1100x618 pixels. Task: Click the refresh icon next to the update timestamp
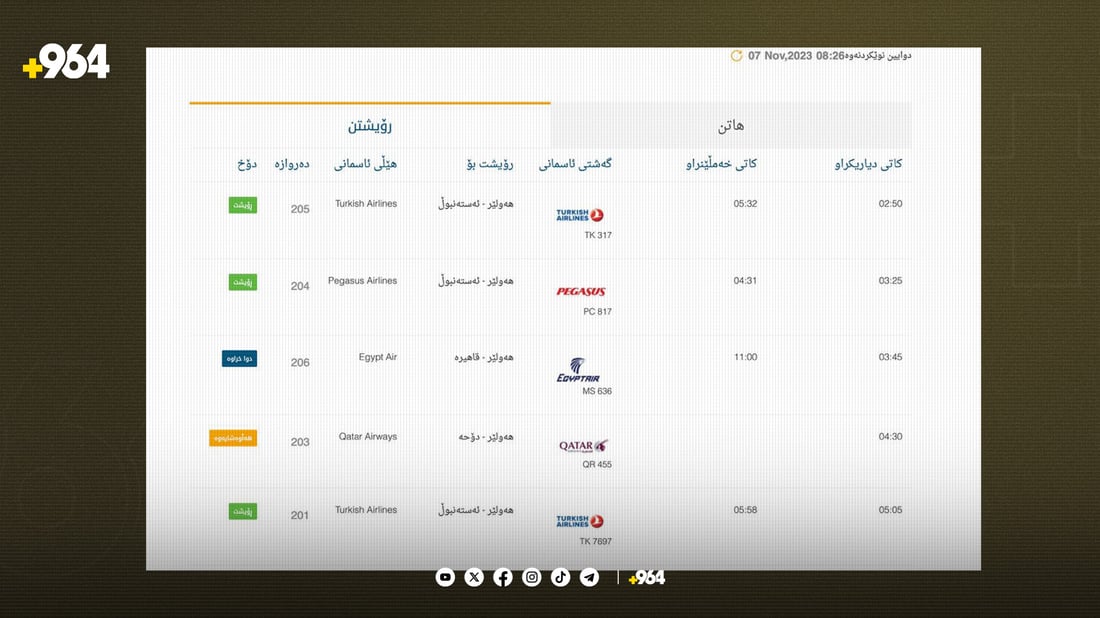click(737, 56)
